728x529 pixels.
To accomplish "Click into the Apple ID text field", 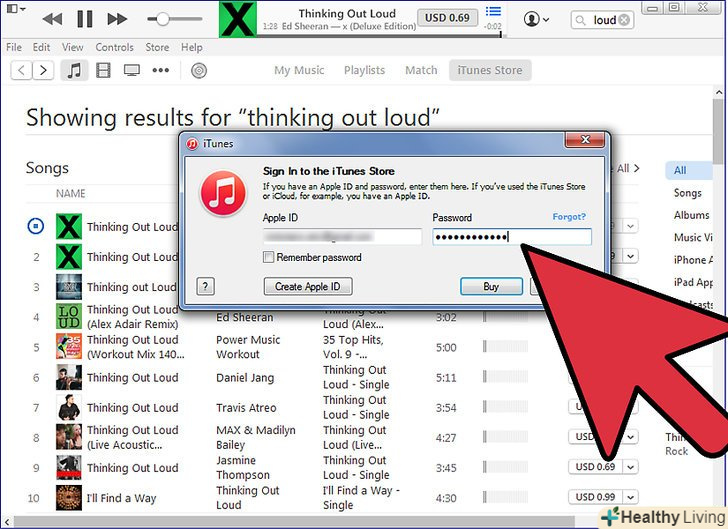I will 342,237.
